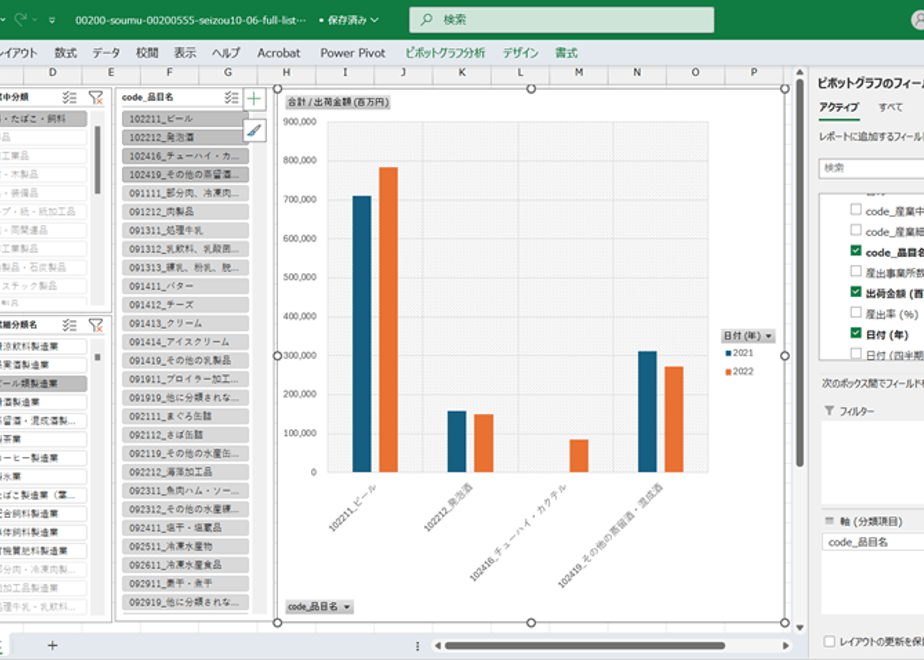
Task: Click the horizontal scrollbar left arrow
Action: pyautogui.click(x=437, y=646)
